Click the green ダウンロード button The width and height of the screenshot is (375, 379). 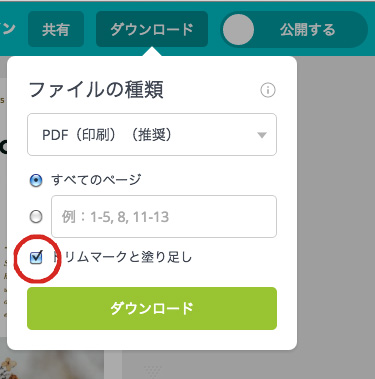click(152, 308)
